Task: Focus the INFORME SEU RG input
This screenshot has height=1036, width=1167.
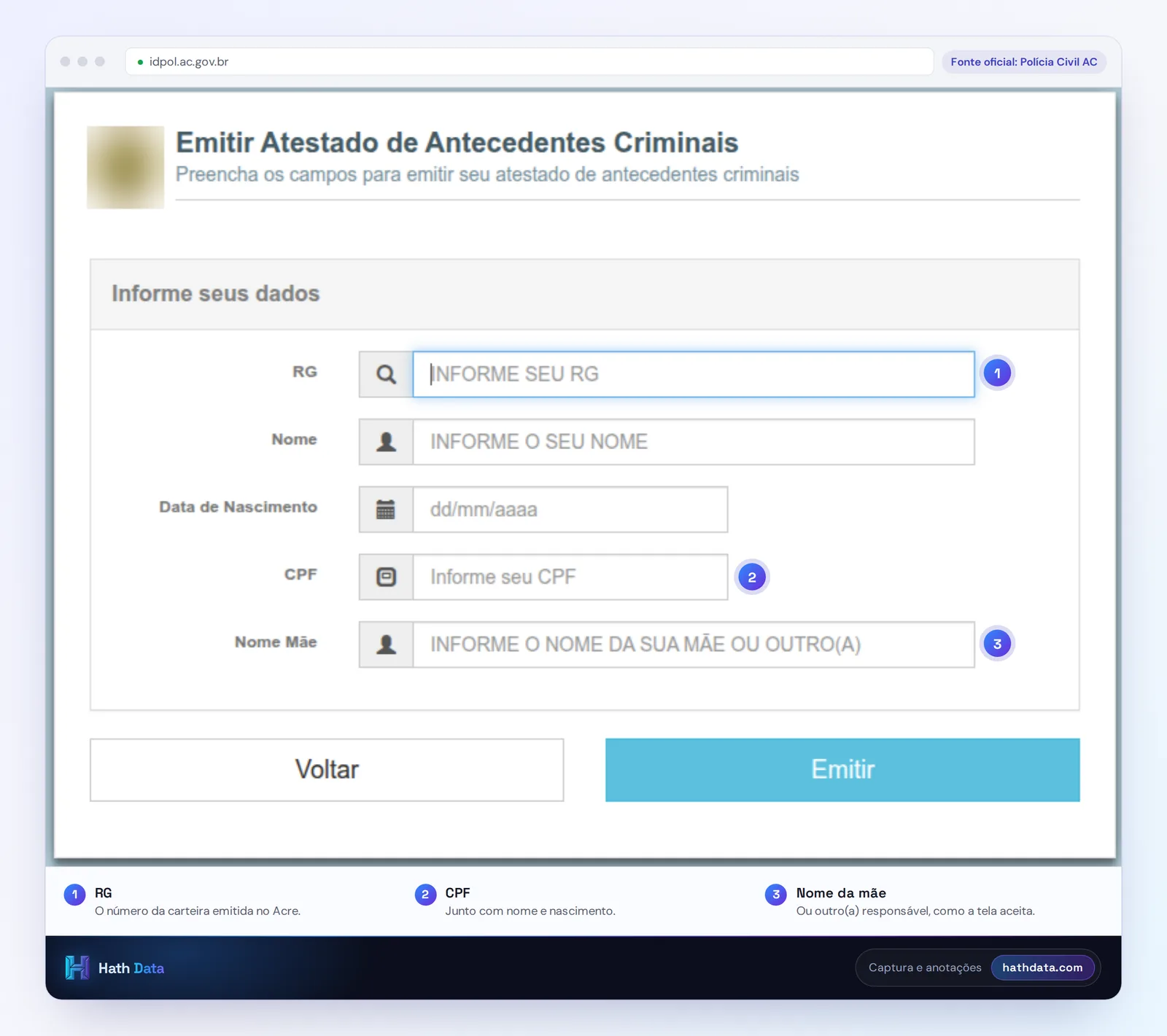Action: [694, 374]
